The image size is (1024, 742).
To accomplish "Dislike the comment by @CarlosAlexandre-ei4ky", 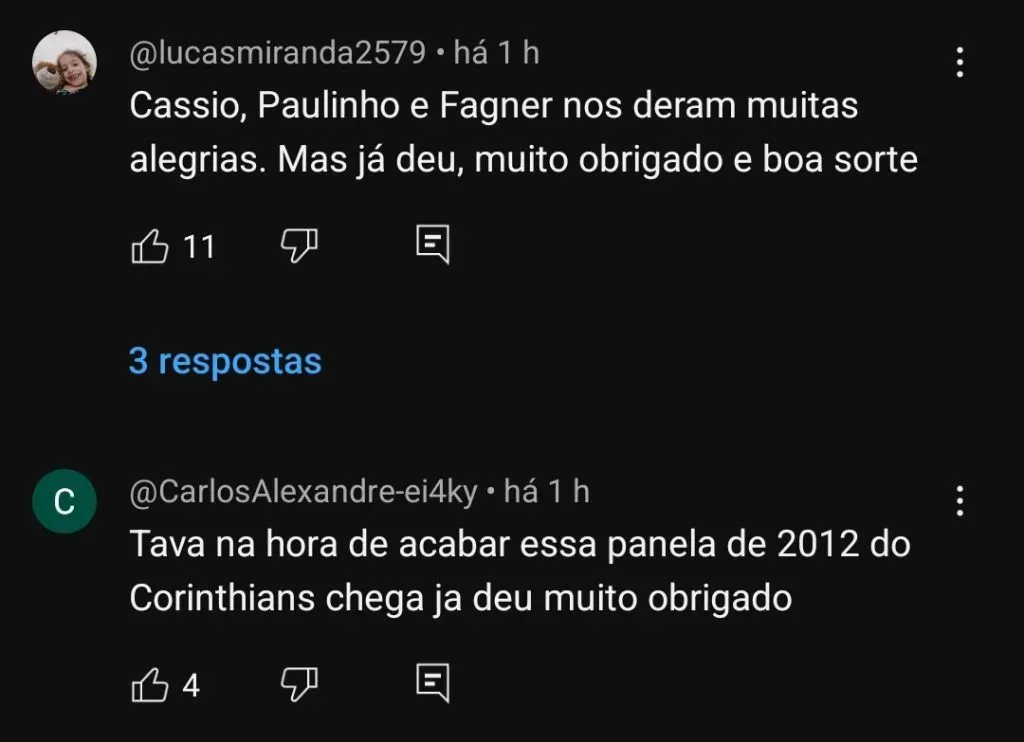I will click(x=298, y=685).
